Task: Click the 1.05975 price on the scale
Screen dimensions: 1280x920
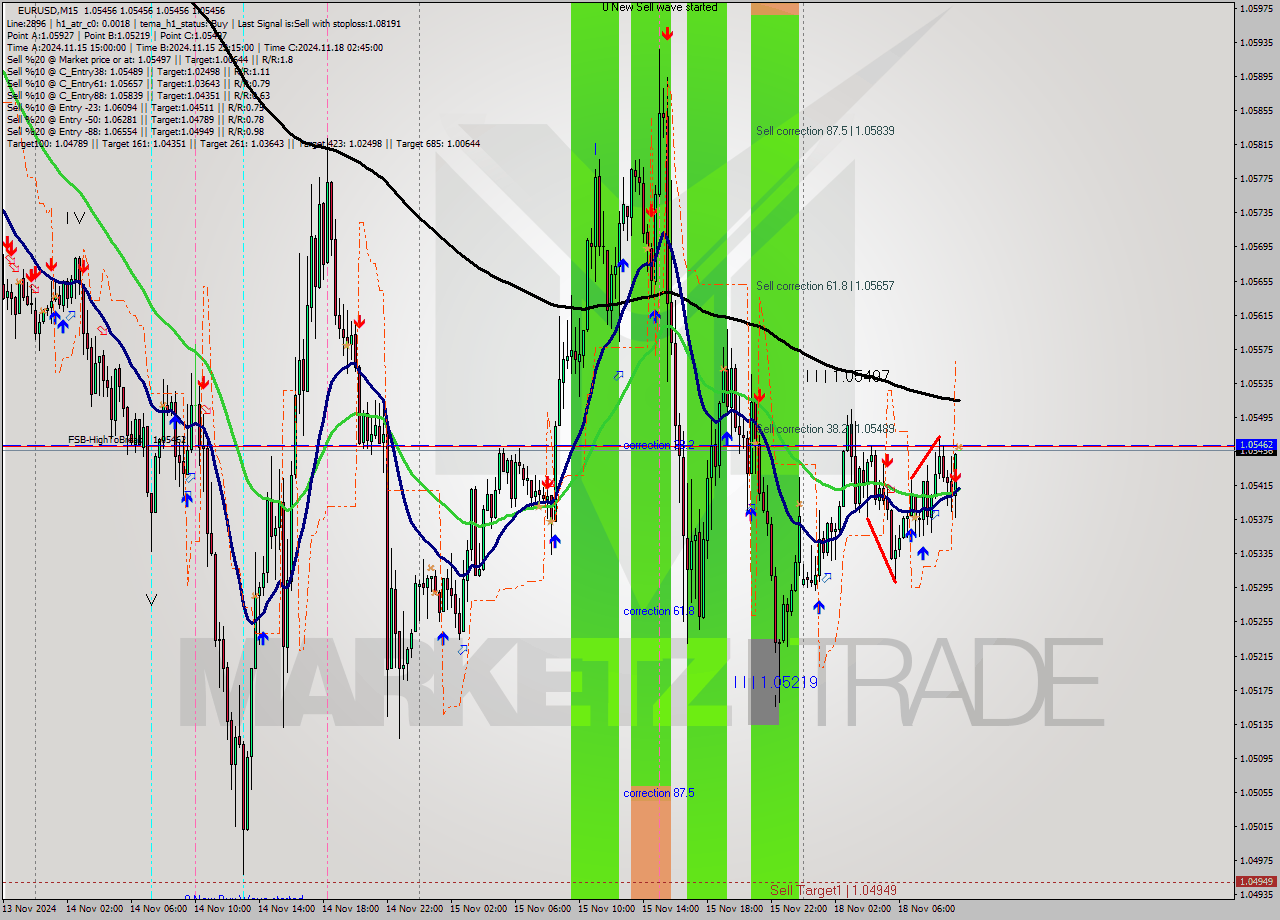Action: point(1256,8)
